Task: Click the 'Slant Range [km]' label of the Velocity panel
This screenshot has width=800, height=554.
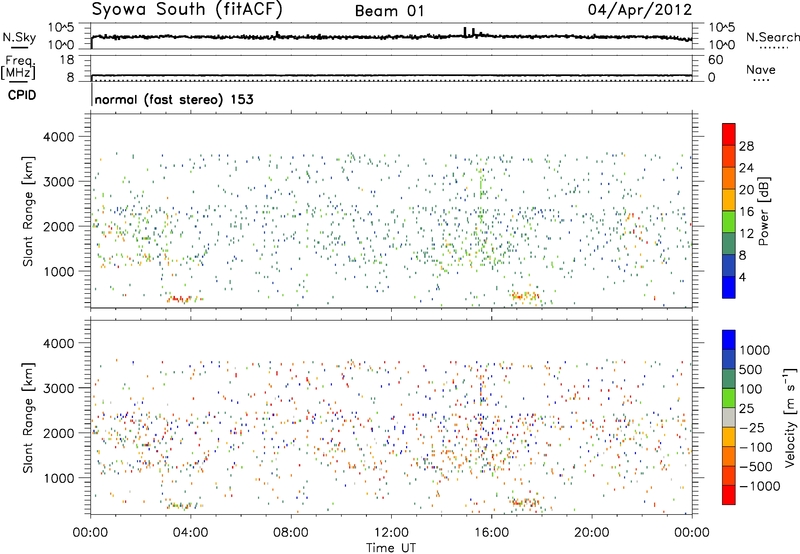Action: 28,418
